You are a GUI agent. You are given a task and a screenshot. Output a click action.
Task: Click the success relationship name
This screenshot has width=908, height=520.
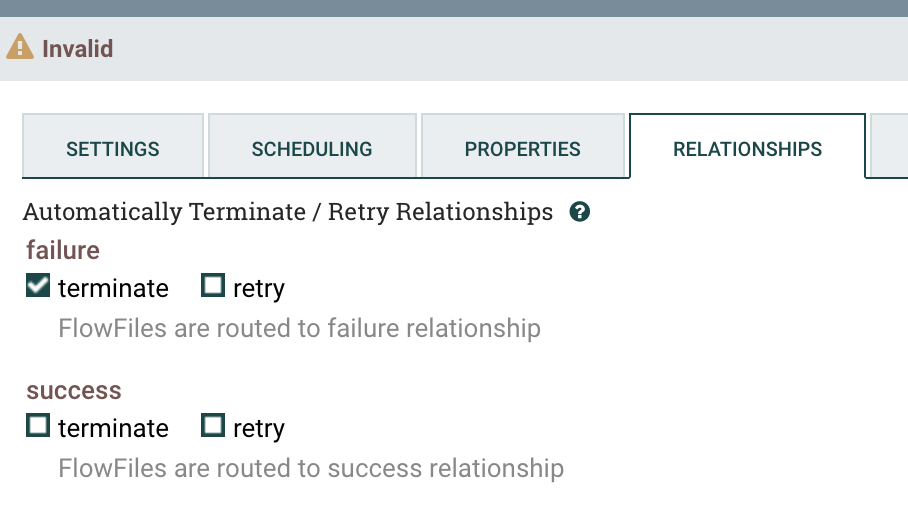click(x=74, y=391)
